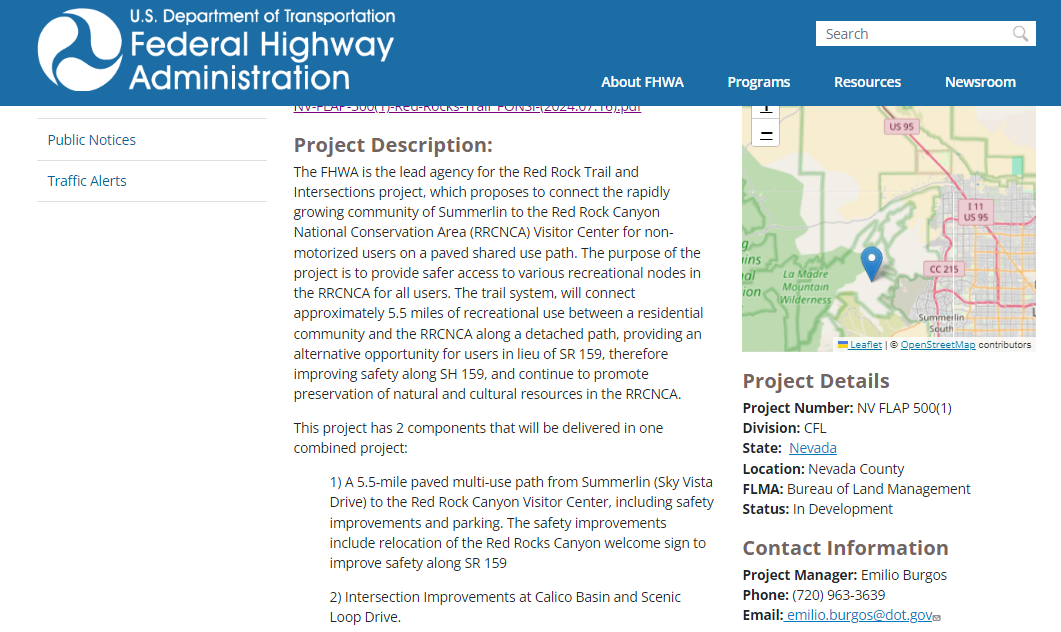1061x632 pixels.
Task: Click the blue map location marker
Action: [872, 263]
